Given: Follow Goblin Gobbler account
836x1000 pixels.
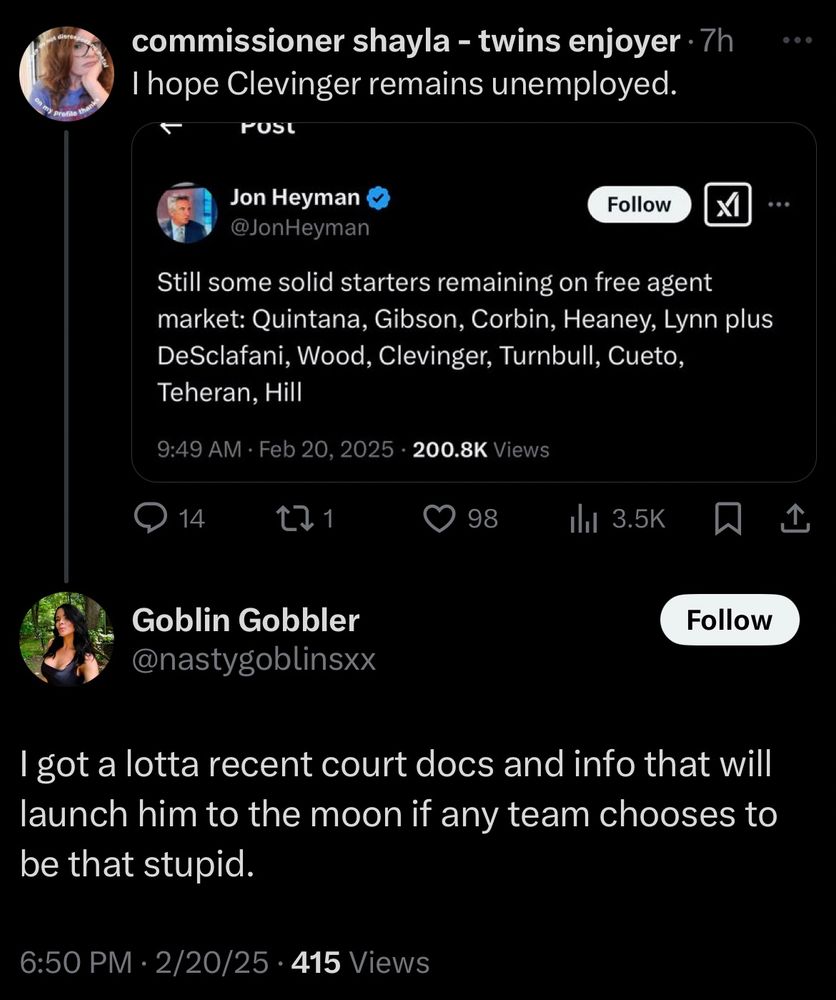Looking at the screenshot, I should 729,620.
